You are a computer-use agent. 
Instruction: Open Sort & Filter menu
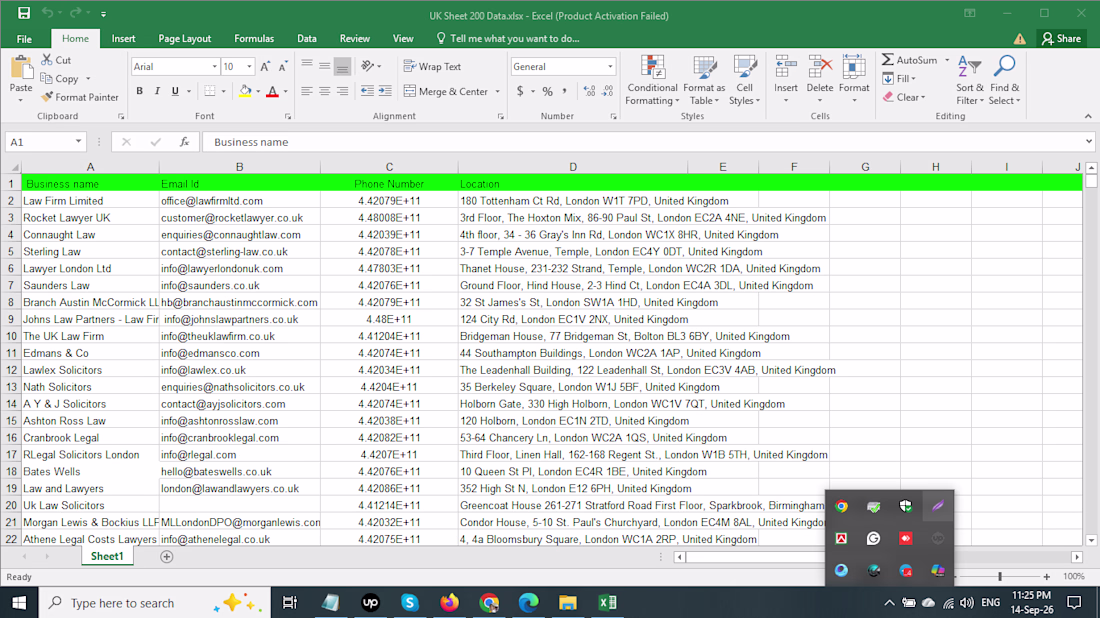(x=970, y=80)
